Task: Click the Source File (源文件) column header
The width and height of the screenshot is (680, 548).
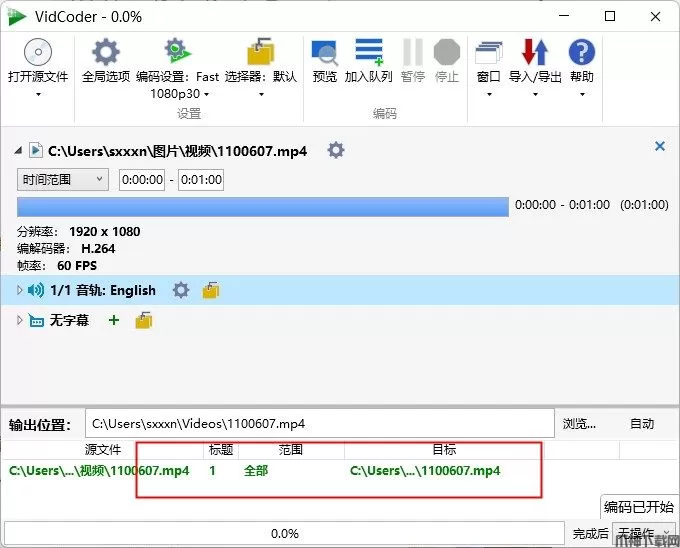Action: [x=102, y=450]
